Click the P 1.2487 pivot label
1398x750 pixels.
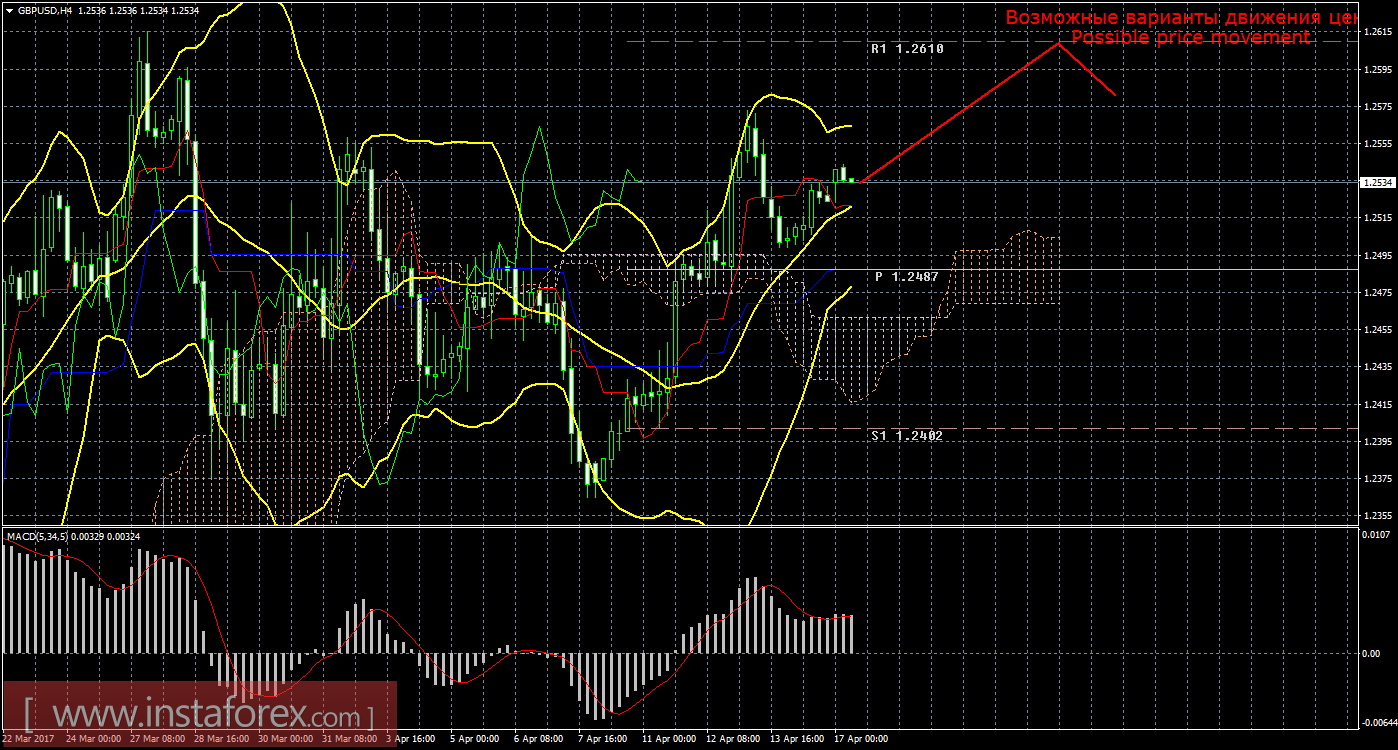click(x=906, y=275)
